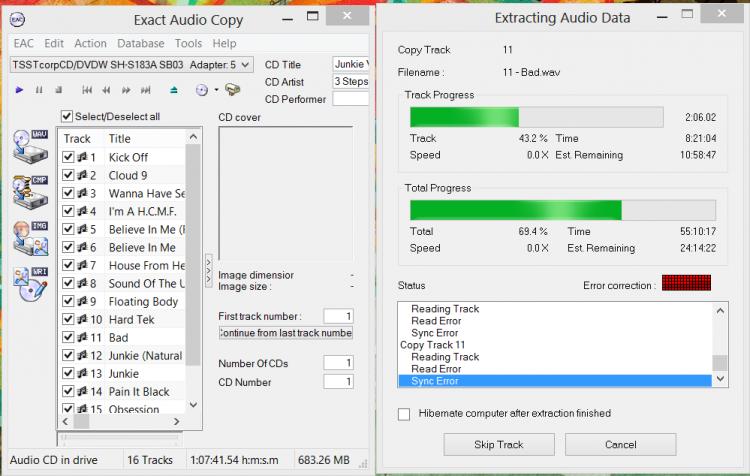750x476 pixels.
Task: Click the music note icon of track 1
Action: (82, 157)
